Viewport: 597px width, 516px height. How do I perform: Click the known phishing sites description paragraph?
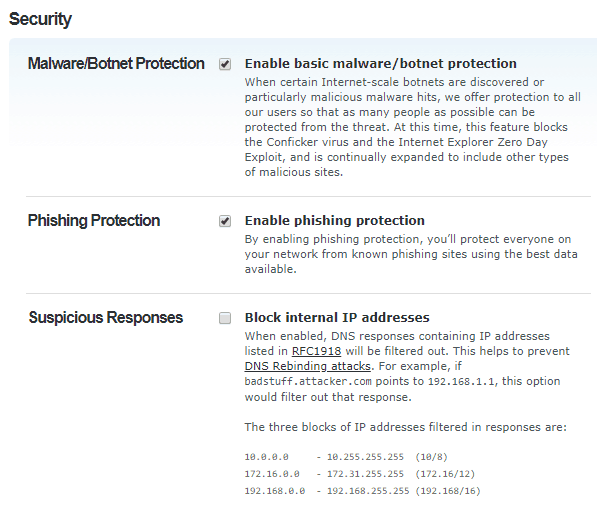tap(411, 254)
